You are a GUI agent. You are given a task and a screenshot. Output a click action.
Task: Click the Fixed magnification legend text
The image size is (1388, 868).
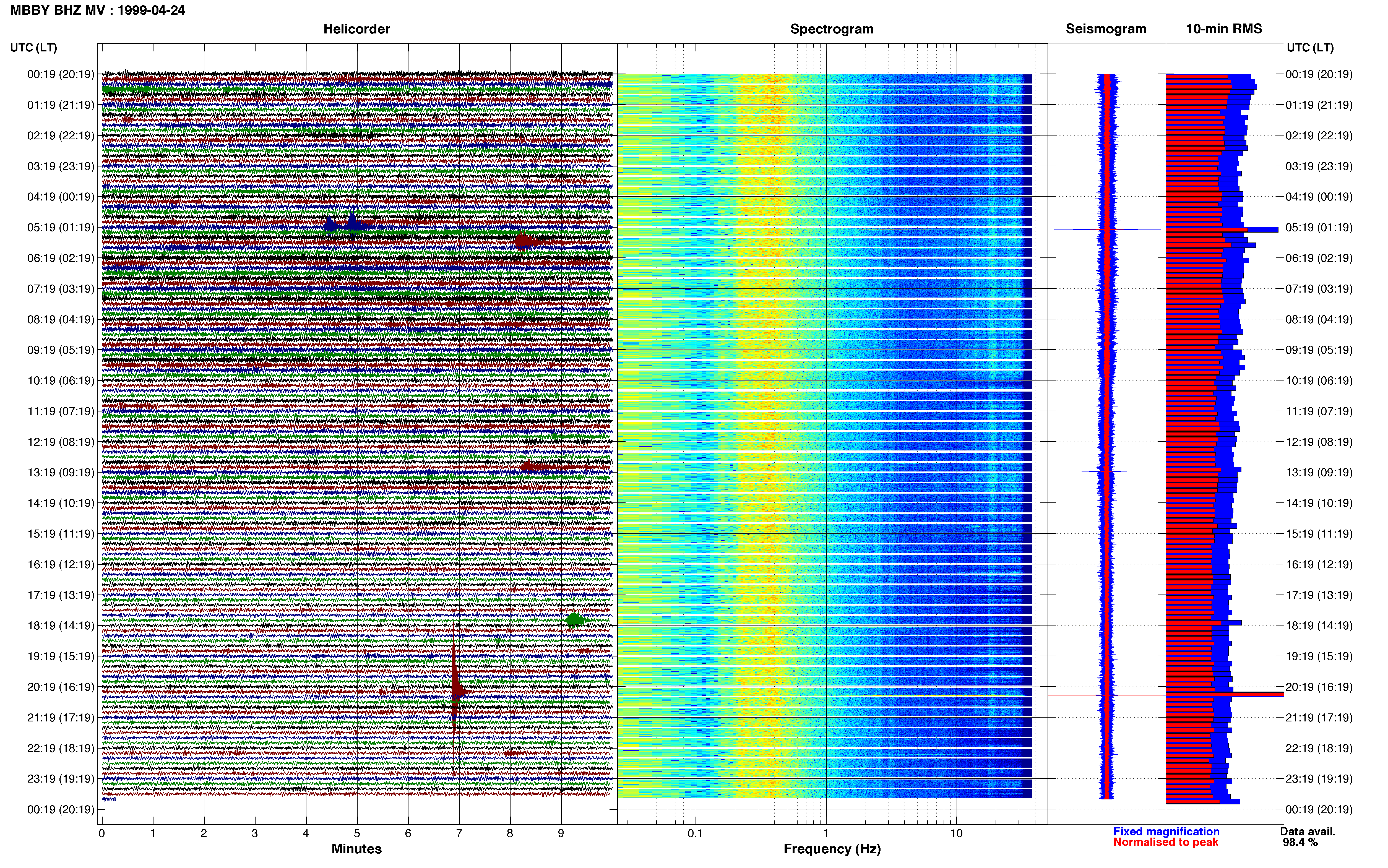coord(1166,831)
